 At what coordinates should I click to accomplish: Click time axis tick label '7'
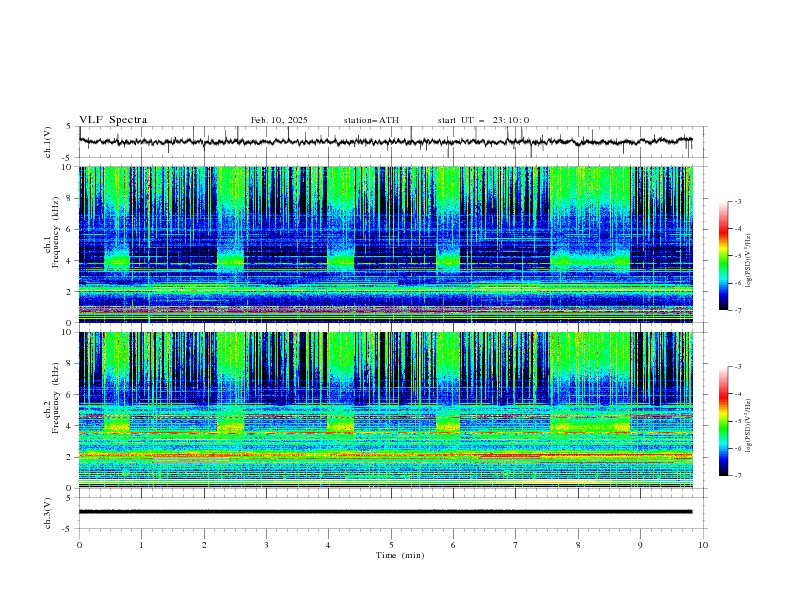[516, 545]
